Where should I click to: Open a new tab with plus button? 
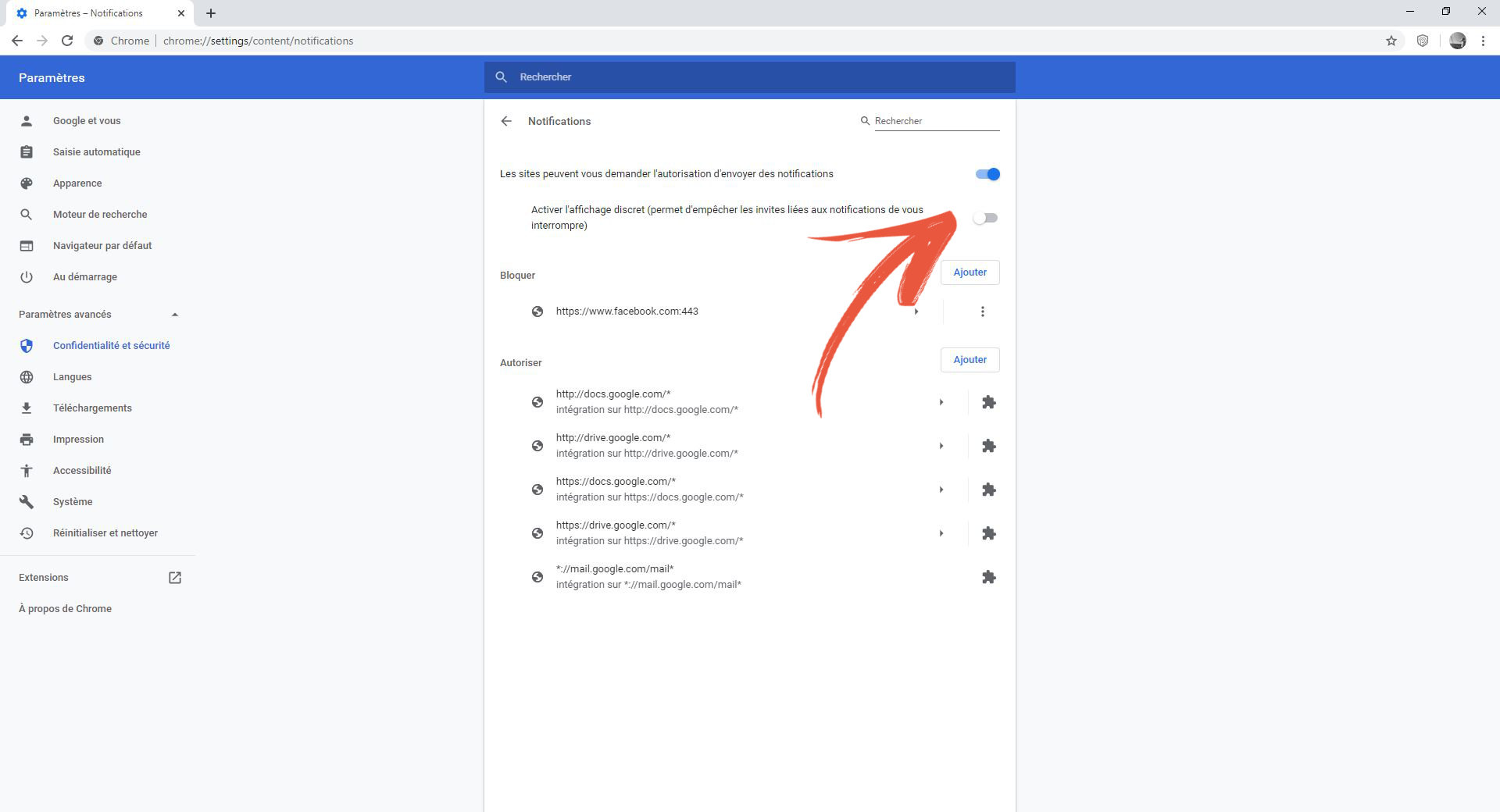[x=211, y=13]
